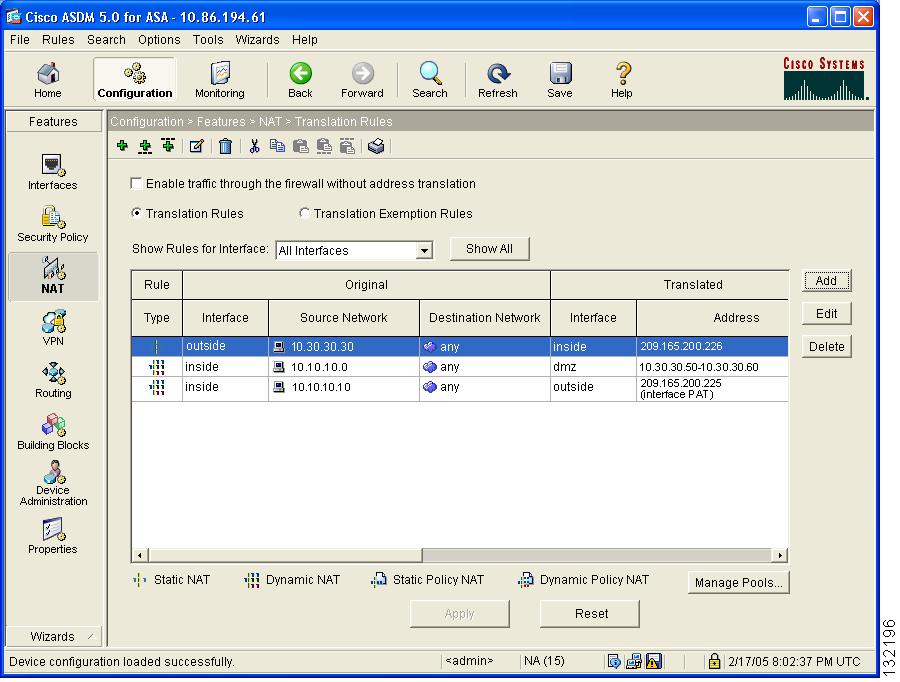Expand the Wizards panel at sidebar bottom
Viewport: 900px width, 682px height.
coord(53,637)
